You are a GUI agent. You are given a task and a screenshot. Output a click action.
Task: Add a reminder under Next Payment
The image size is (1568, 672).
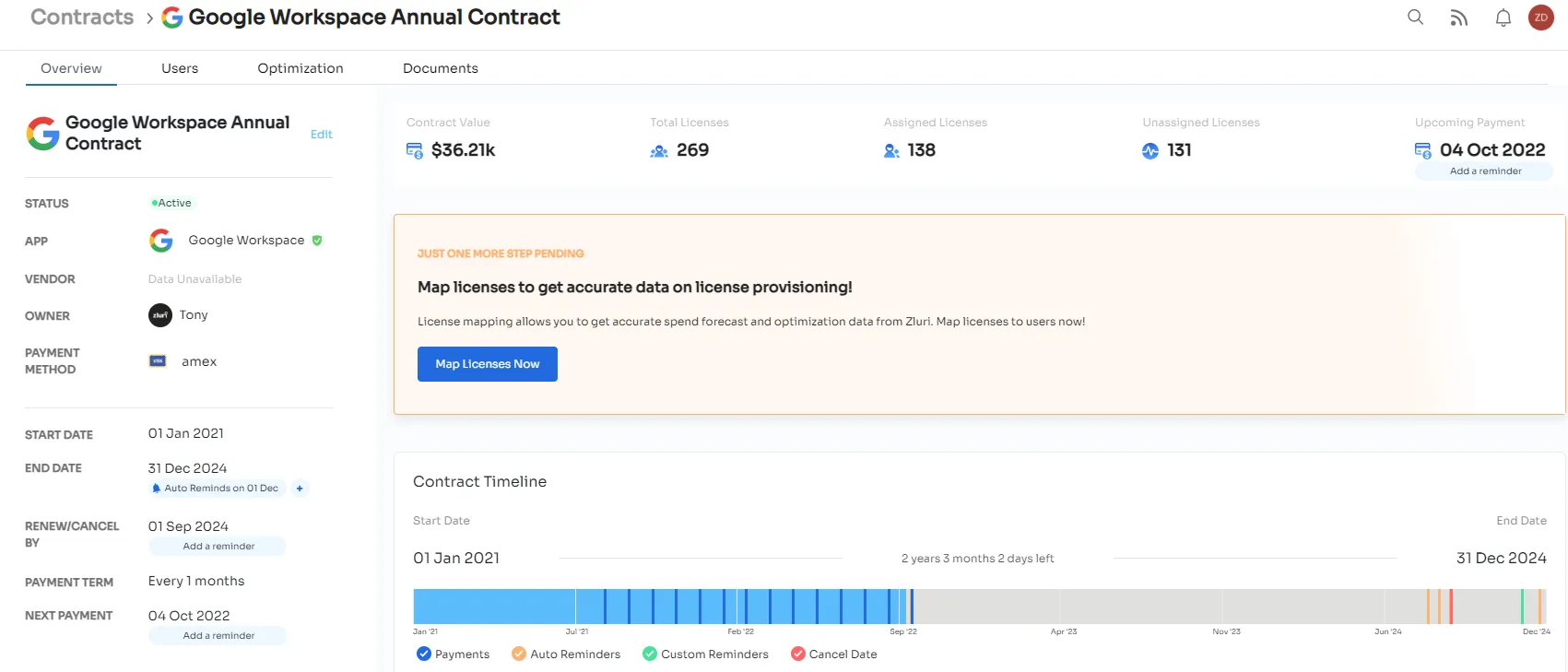tap(218, 636)
